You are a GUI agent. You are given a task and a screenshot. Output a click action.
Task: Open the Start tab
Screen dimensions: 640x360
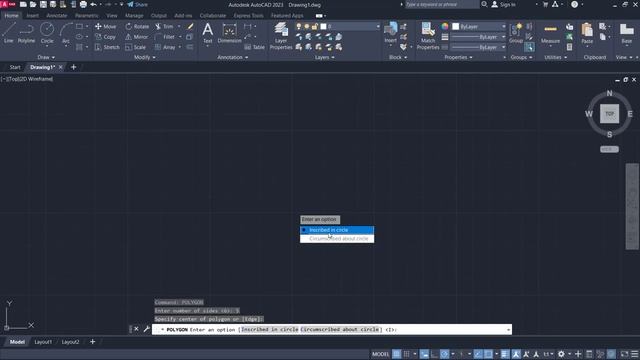click(15, 67)
